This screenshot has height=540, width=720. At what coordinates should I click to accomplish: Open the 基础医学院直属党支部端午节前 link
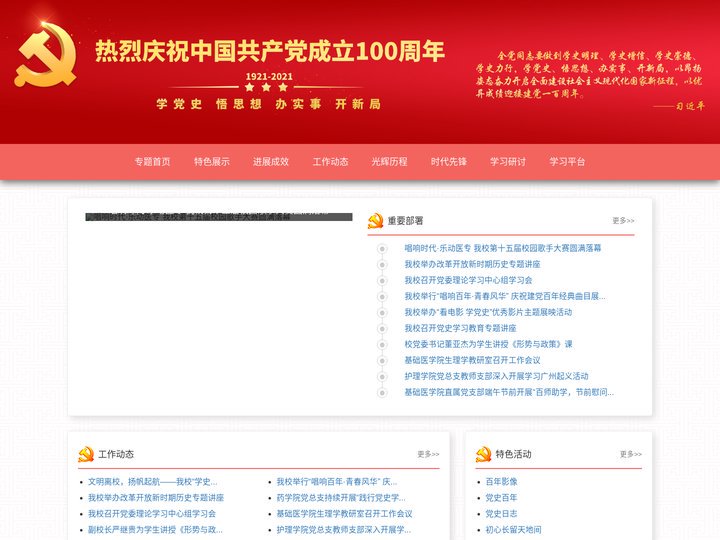click(x=509, y=392)
